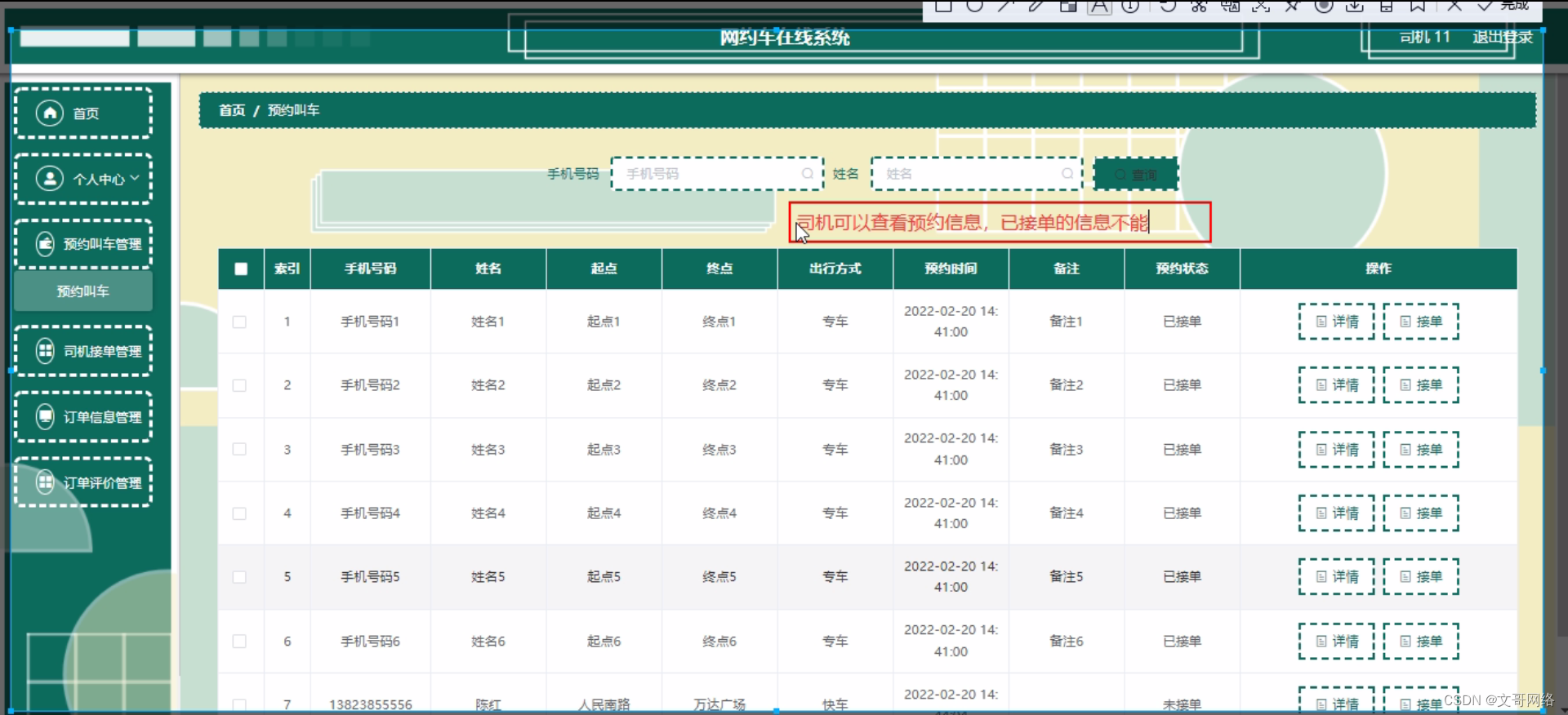Click the 出行方式 column header
The height and width of the screenshot is (715, 1568).
pyautogui.click(x=835, y=269)
